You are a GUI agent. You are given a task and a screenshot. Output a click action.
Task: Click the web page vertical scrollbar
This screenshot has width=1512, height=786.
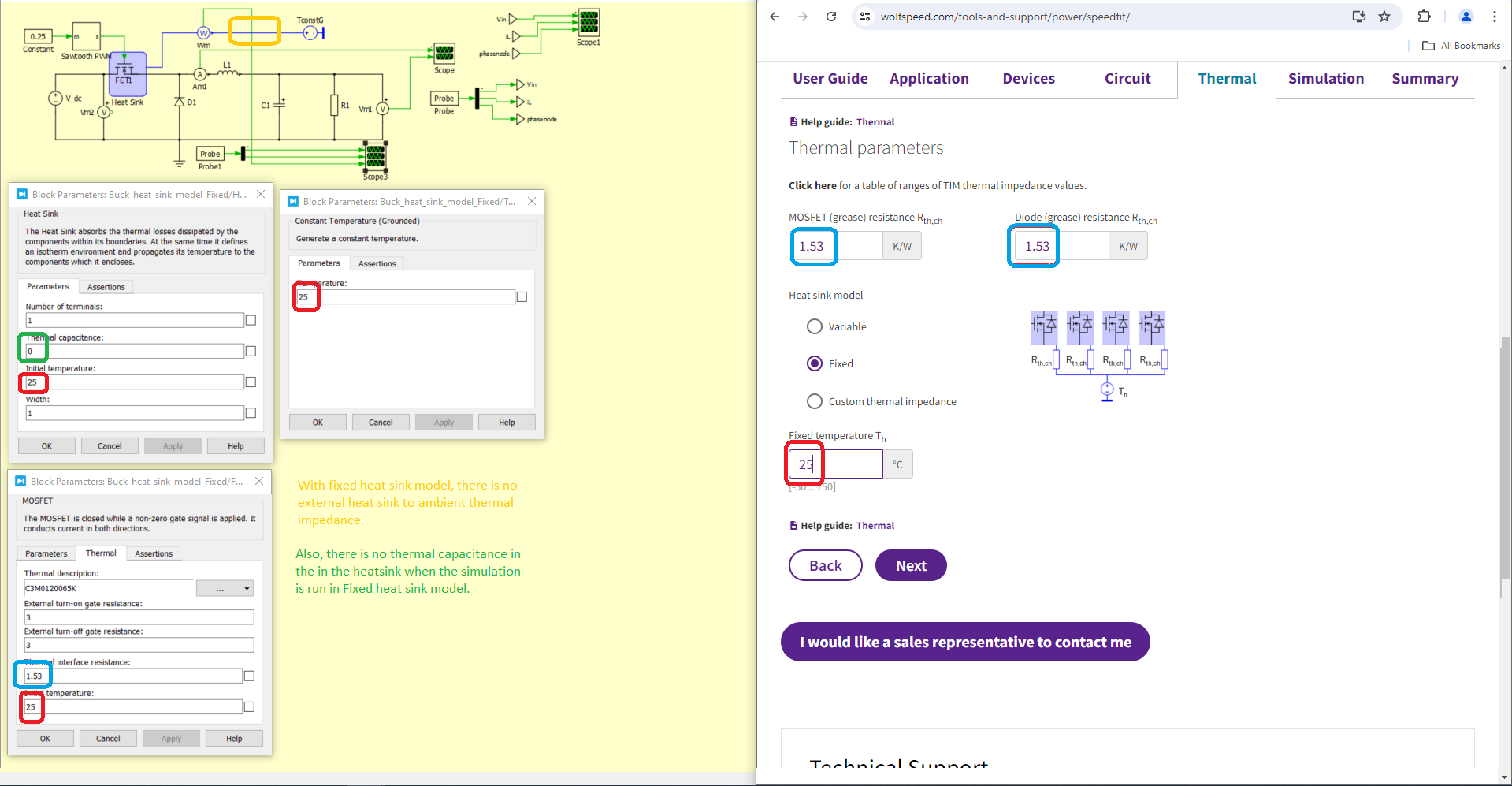[1505, 457]
